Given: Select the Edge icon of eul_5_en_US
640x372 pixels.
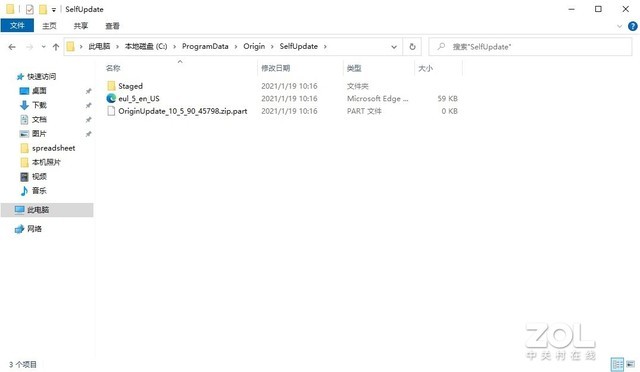Looking at the screenshot, I should pyautogui.click(x=111, y=98).
